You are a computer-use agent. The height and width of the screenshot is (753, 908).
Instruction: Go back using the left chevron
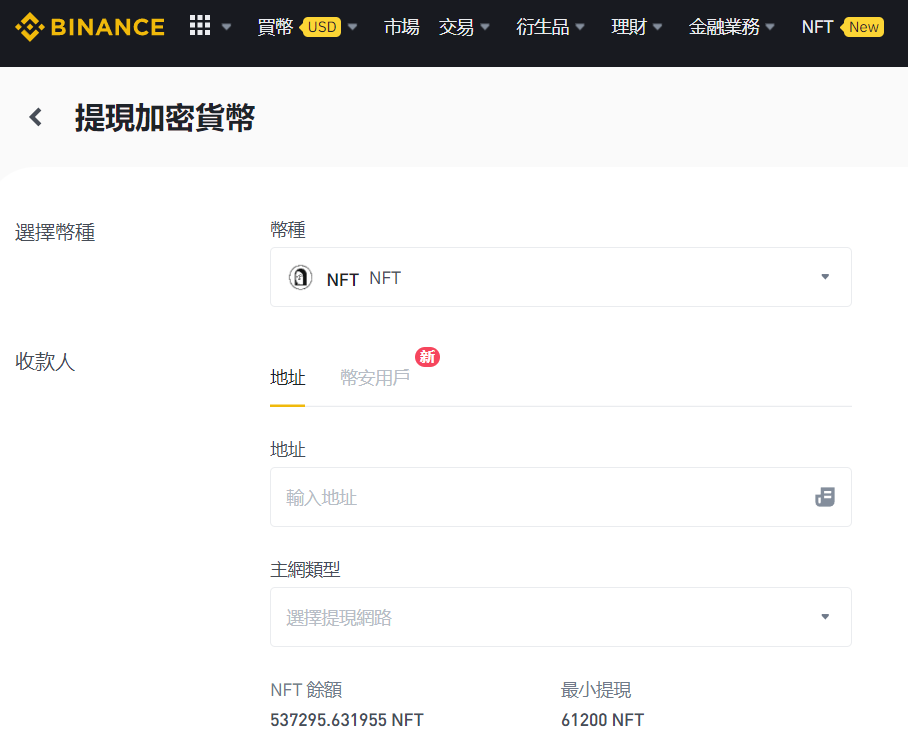(x=36, y=117)
